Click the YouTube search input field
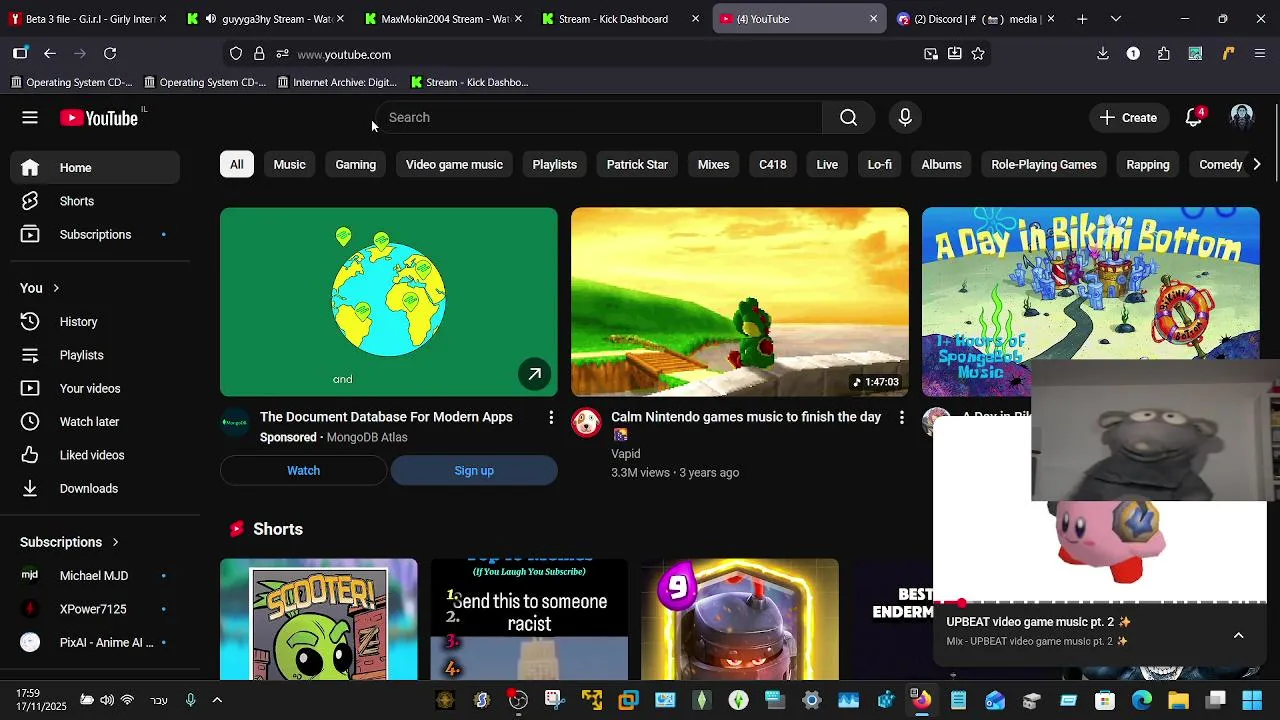The image size is (1280, 720). (x=600, y=118)
